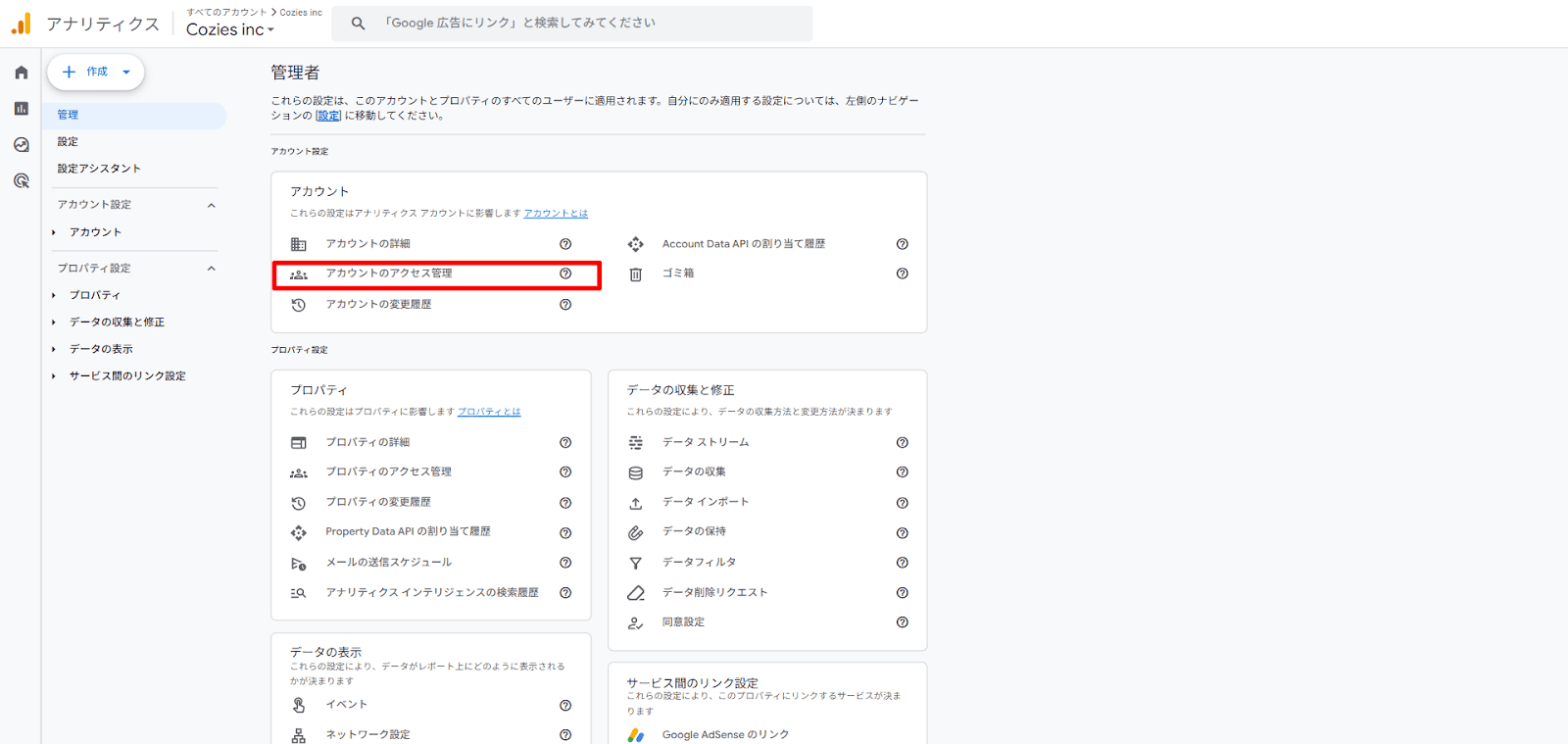Screen dimensions: 1568x744
Task: Expand データの収集と修正 in the sidebar
Action: tap(54, 322)
